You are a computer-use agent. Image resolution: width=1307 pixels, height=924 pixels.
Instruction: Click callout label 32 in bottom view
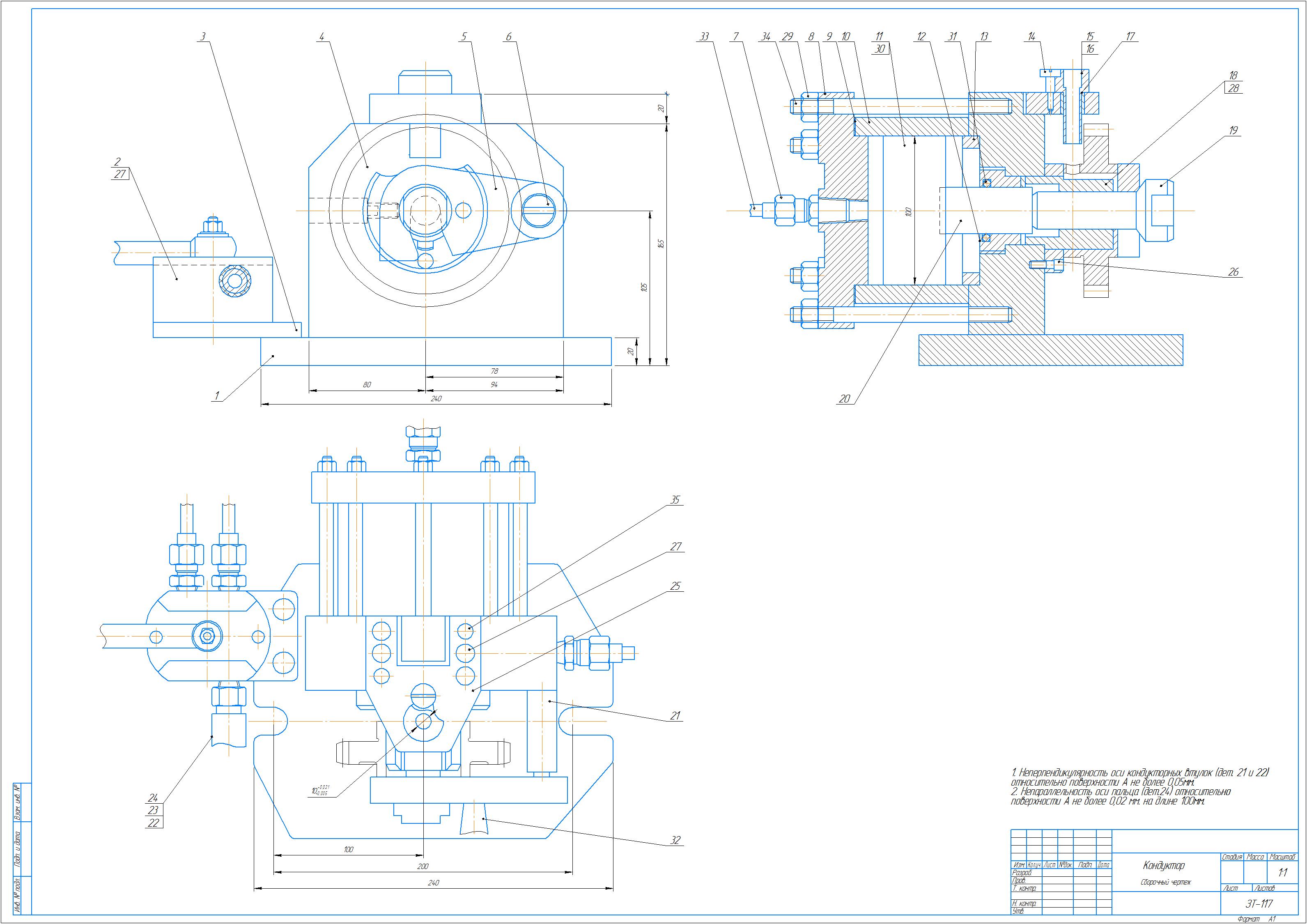click(675, 840)
